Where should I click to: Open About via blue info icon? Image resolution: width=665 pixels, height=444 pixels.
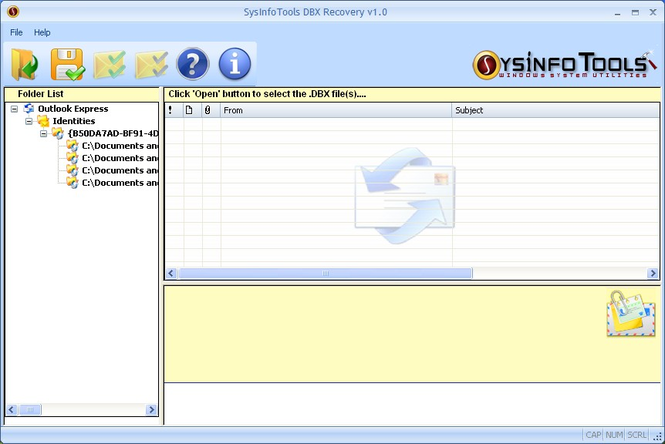coord(235,64)
